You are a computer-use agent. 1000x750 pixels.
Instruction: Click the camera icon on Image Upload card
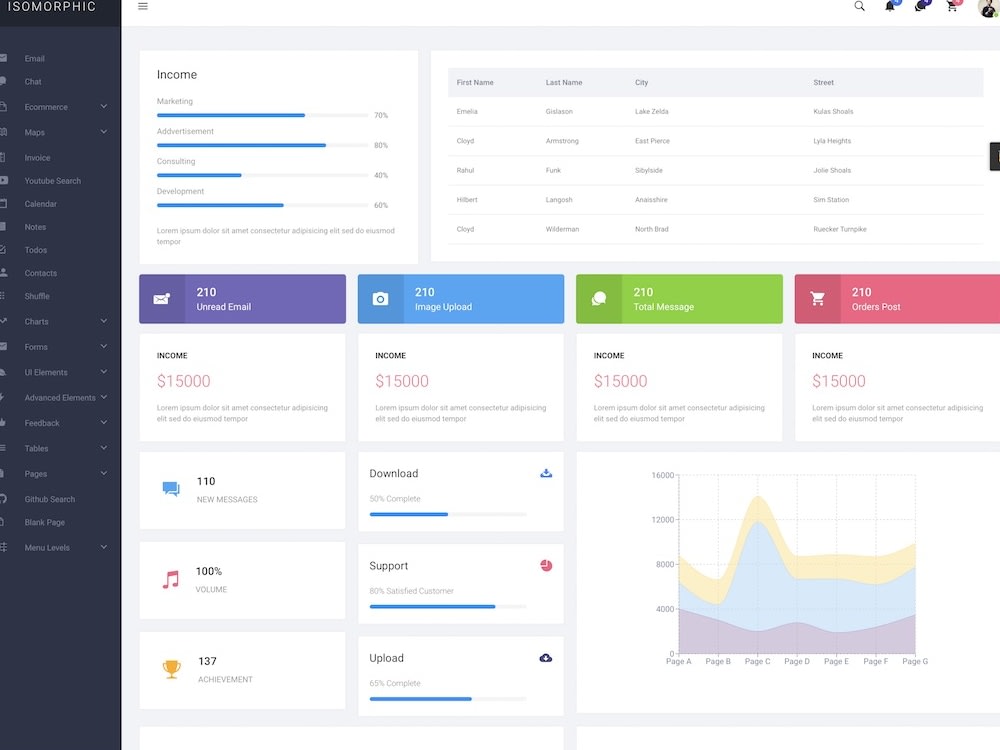click(381, 298)
